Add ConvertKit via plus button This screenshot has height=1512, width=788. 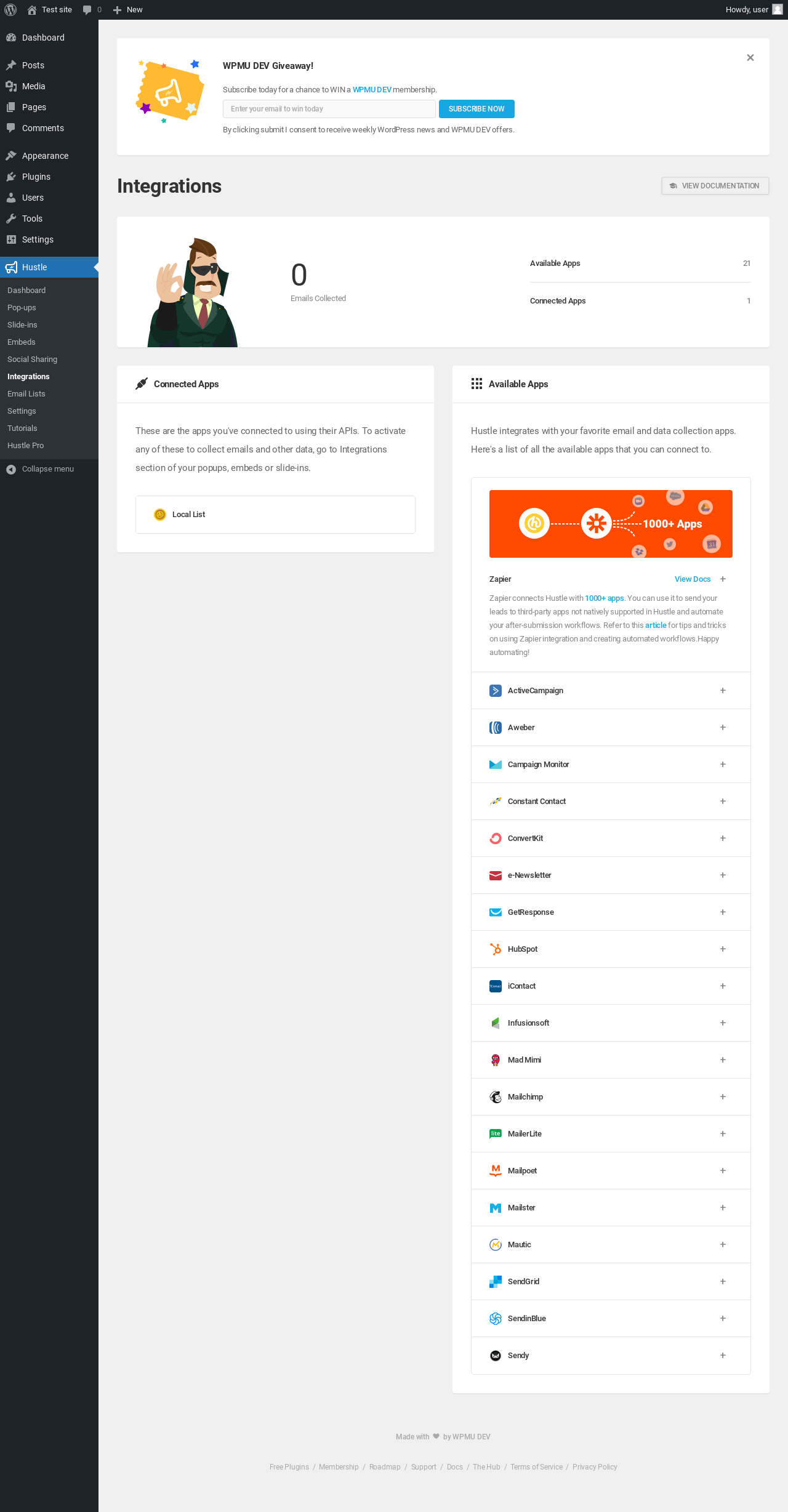point(723,838)
